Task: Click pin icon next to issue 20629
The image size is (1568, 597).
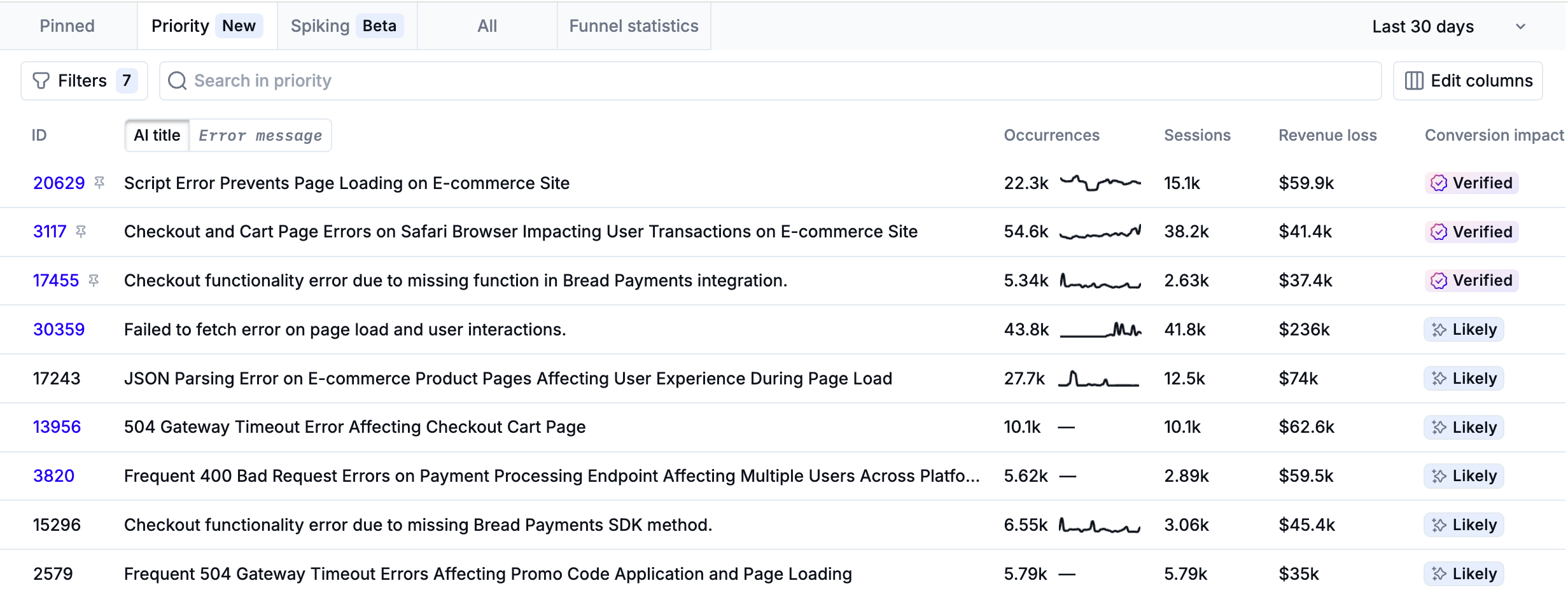Action: [99, 183]
